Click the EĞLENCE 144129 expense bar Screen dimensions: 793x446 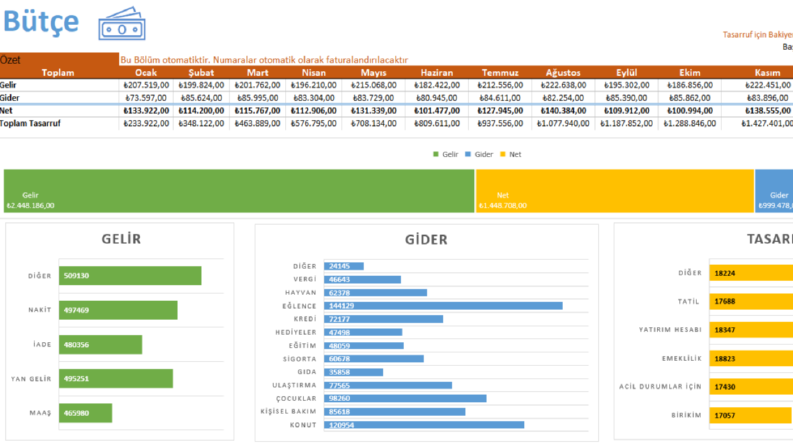coord(444,306)
